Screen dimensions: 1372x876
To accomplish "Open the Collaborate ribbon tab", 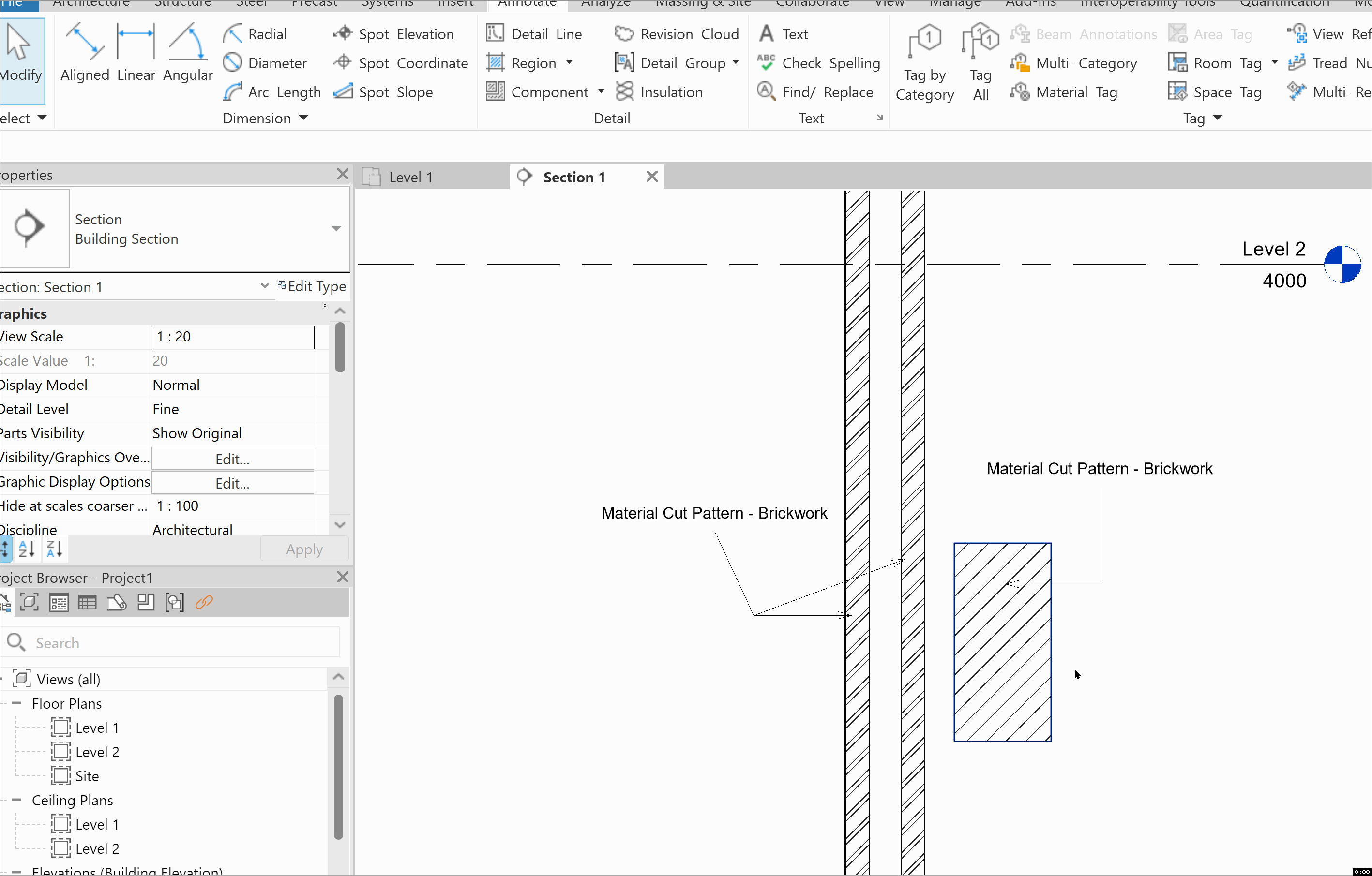I will pyautogui.click(x=812, y=4).
